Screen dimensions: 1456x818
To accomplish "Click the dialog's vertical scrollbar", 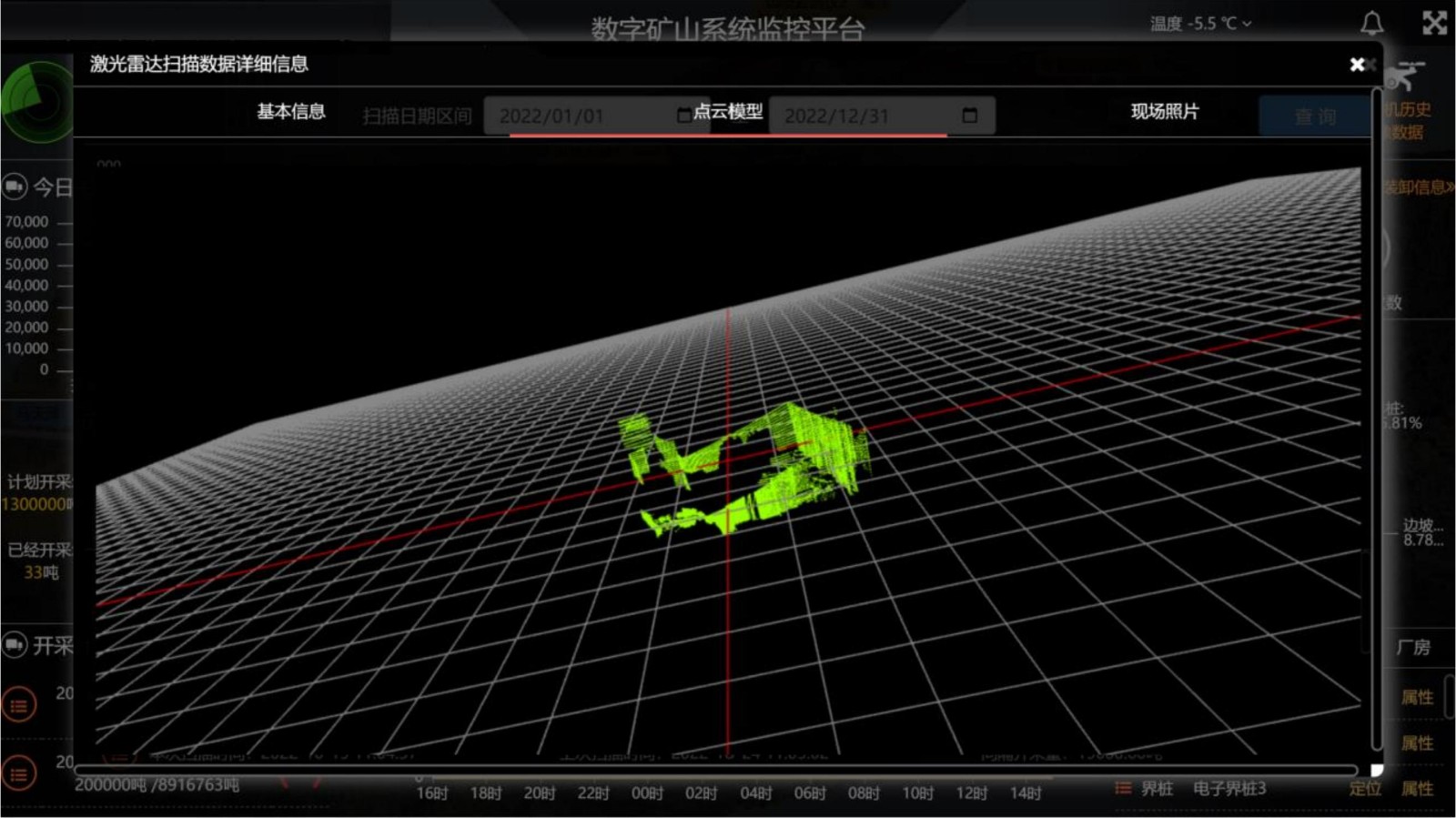I will click(x=1376, y=409).
